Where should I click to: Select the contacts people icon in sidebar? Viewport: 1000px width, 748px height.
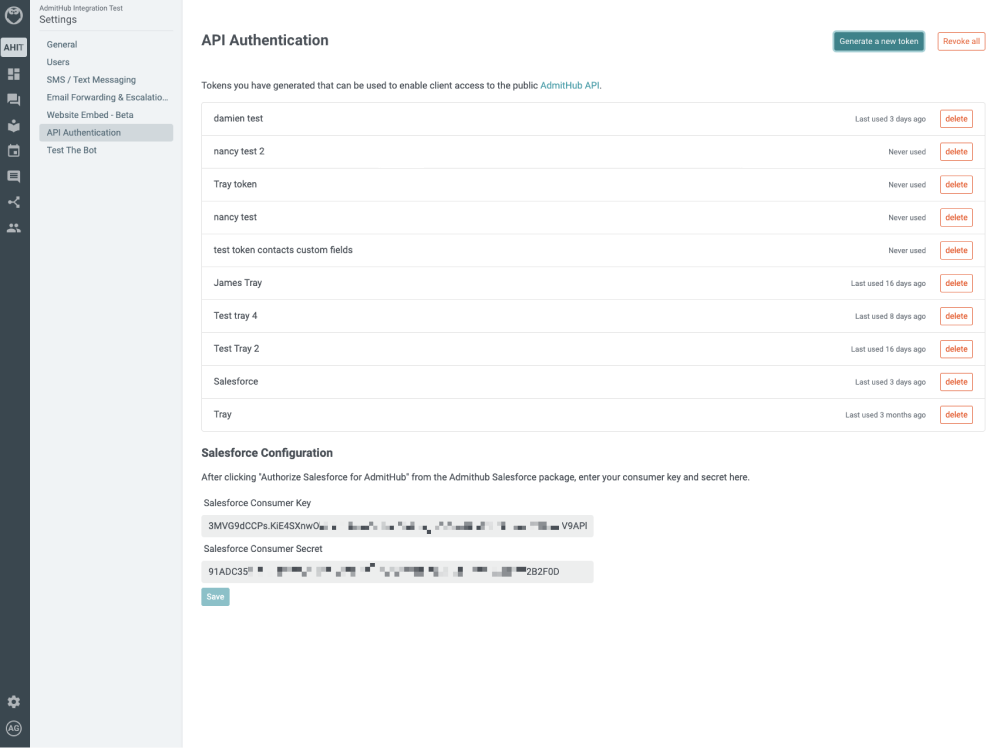coord(13,227)
